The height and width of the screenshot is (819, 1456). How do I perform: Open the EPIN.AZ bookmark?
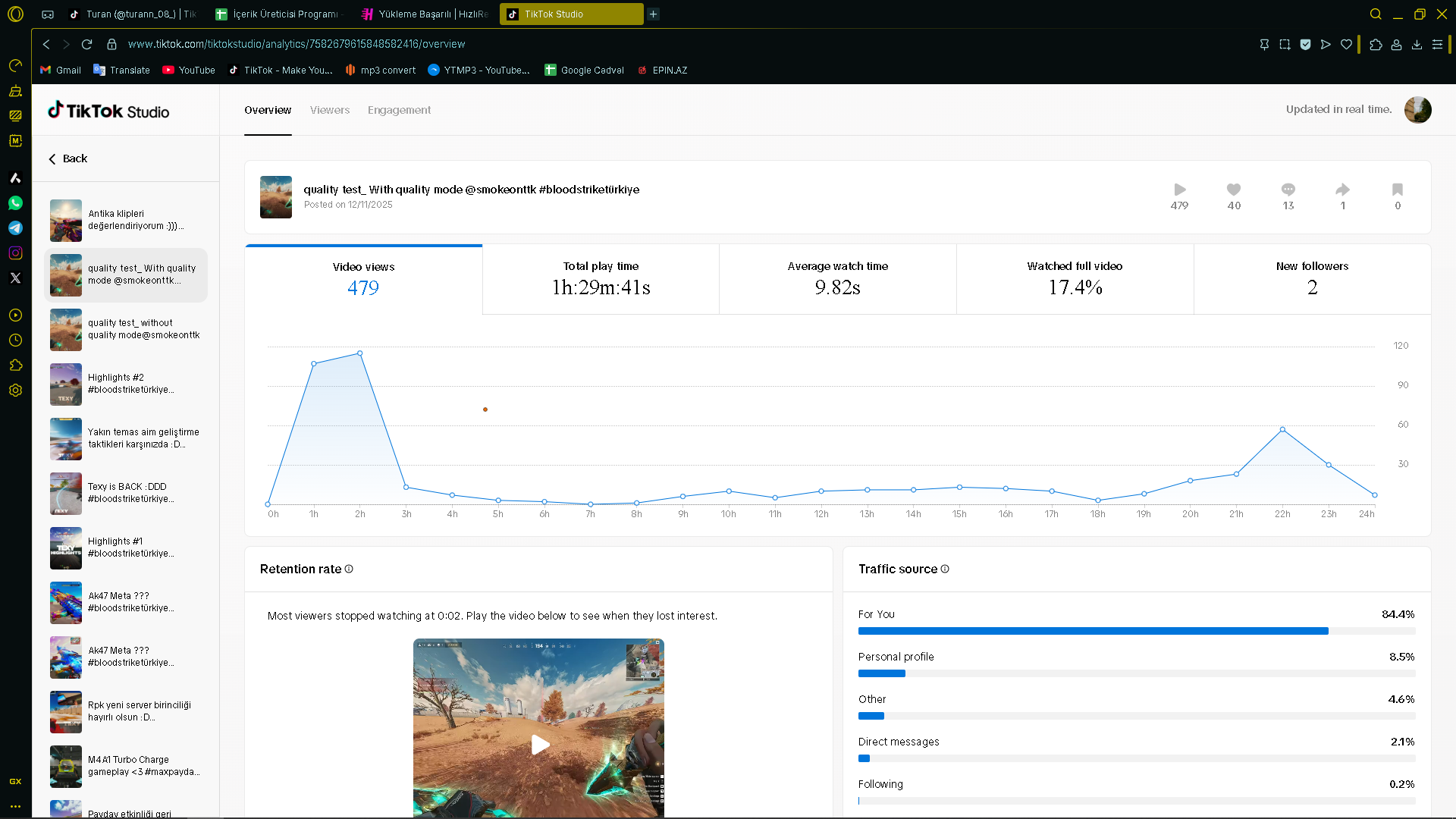pyautogui.click(x=662, y=70)
